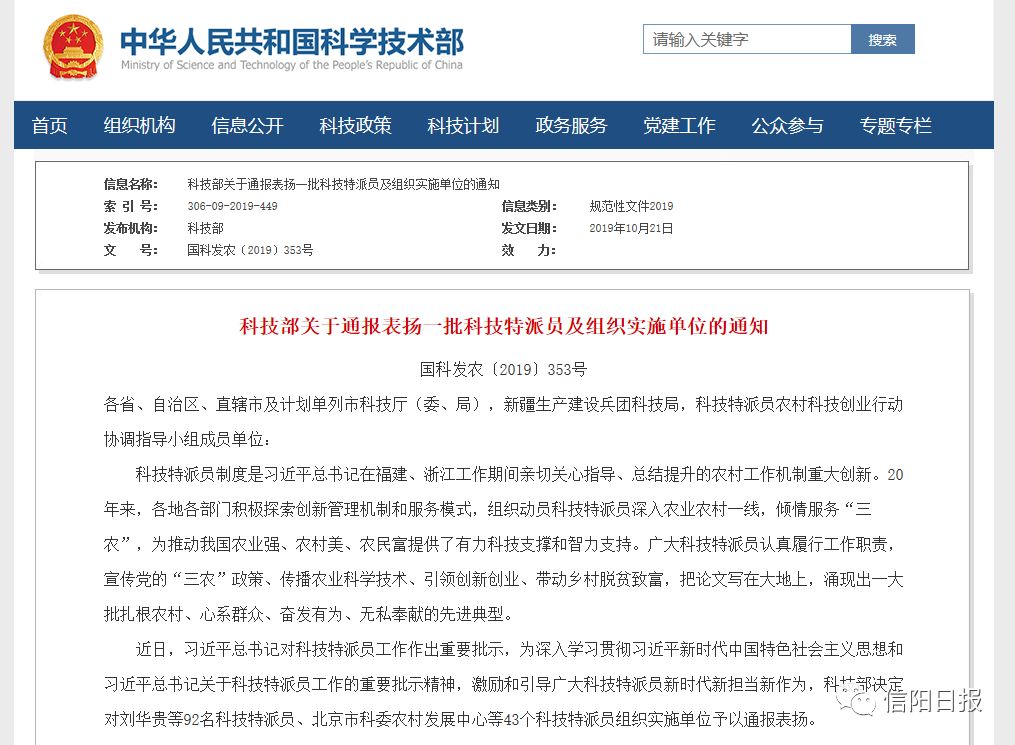Click the centered 国科发农〔2019〕353号 subtitle
This screenshot has width=1015, height=745.
pos(503,370)
